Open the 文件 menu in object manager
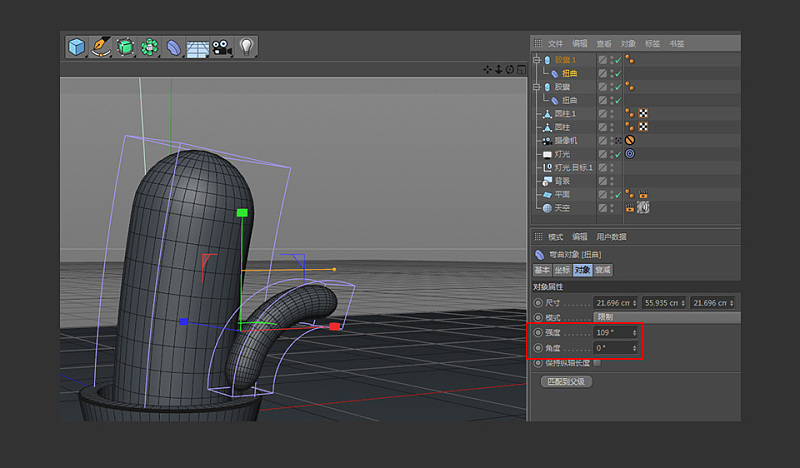 [555, 44]
